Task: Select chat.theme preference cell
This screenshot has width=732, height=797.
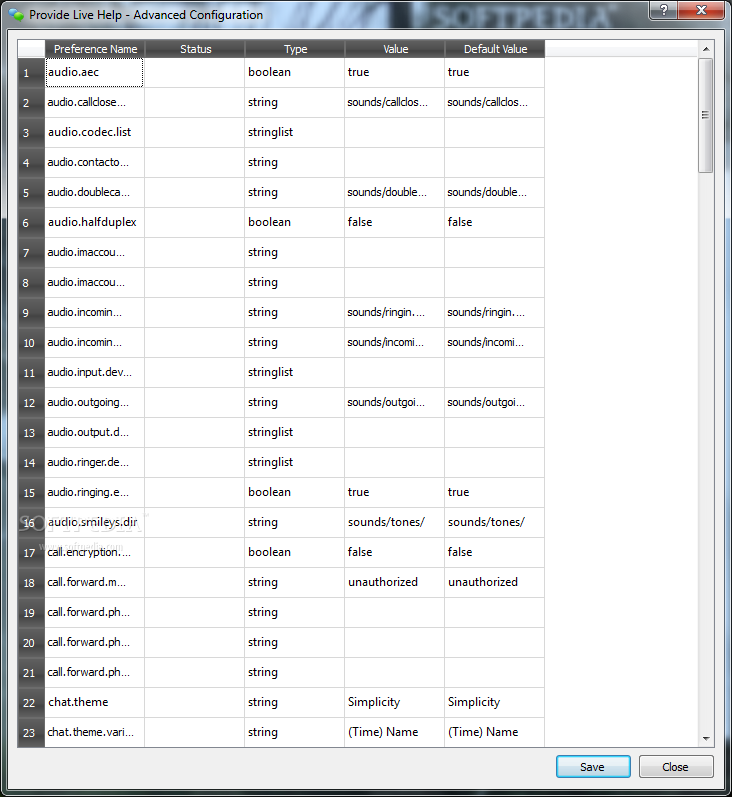Action: pos(95,702)
